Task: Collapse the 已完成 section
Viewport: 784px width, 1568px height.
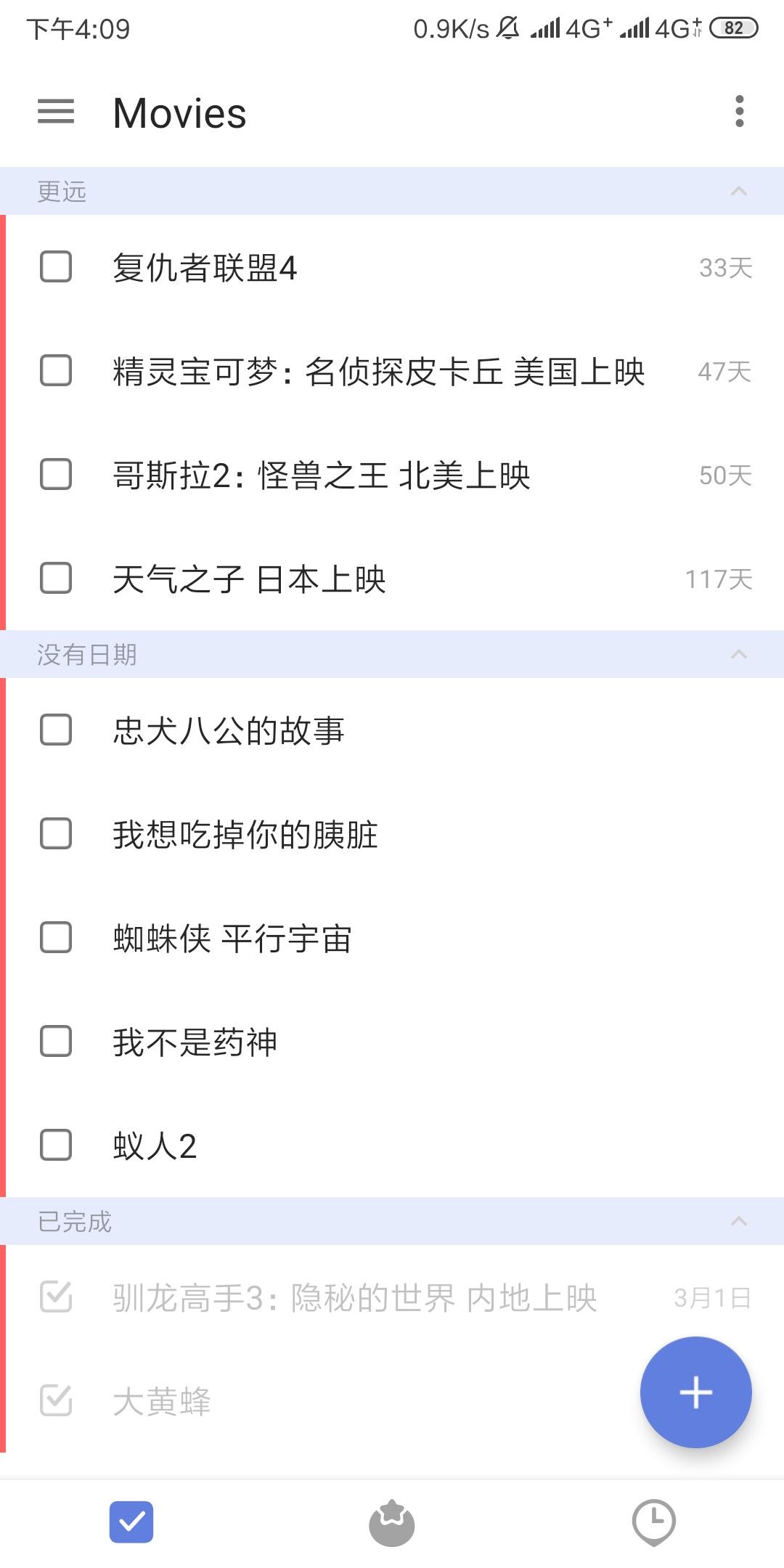Action: (738, 1221)
